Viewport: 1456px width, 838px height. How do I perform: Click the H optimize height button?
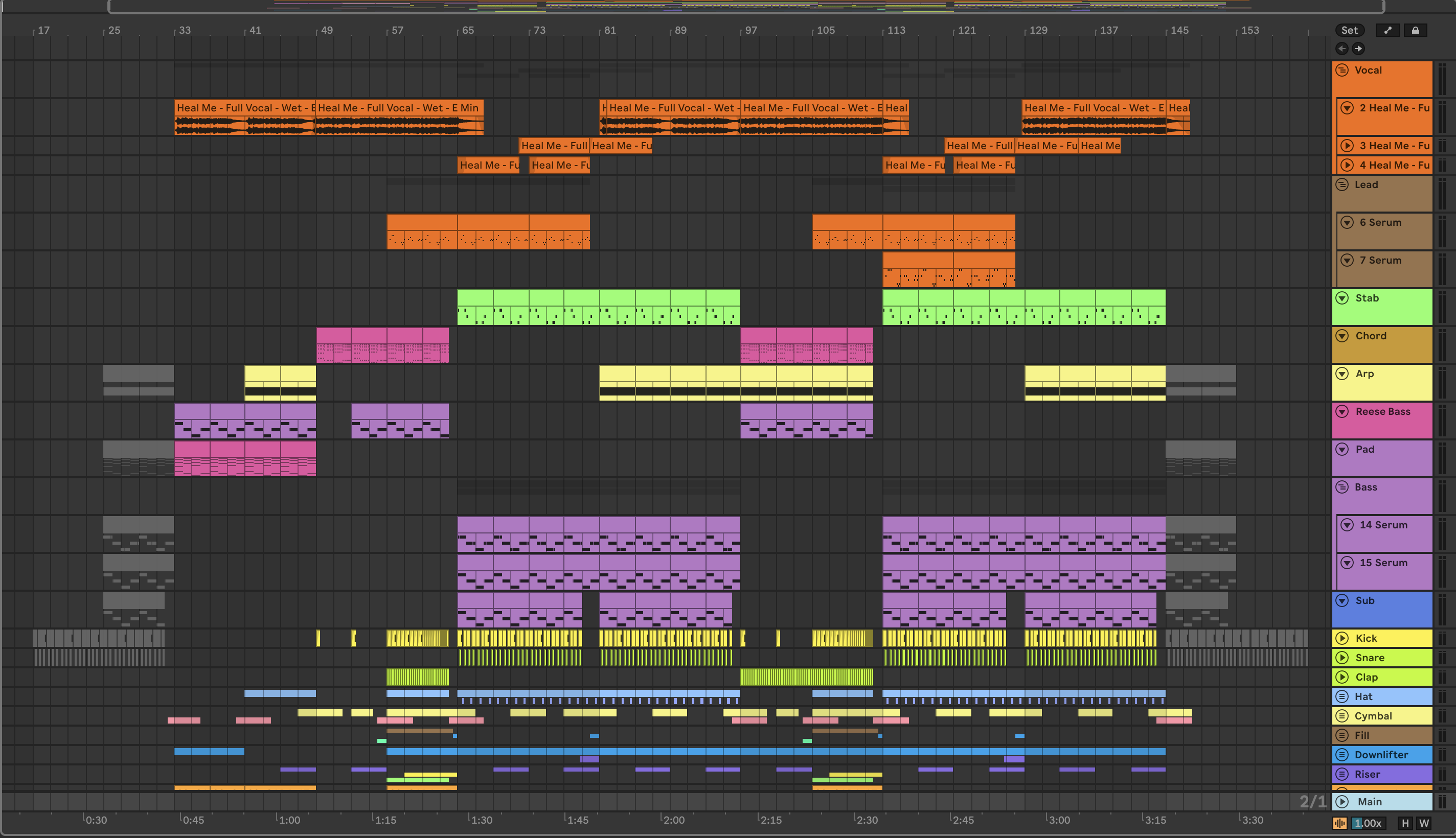pos(1405,823)
